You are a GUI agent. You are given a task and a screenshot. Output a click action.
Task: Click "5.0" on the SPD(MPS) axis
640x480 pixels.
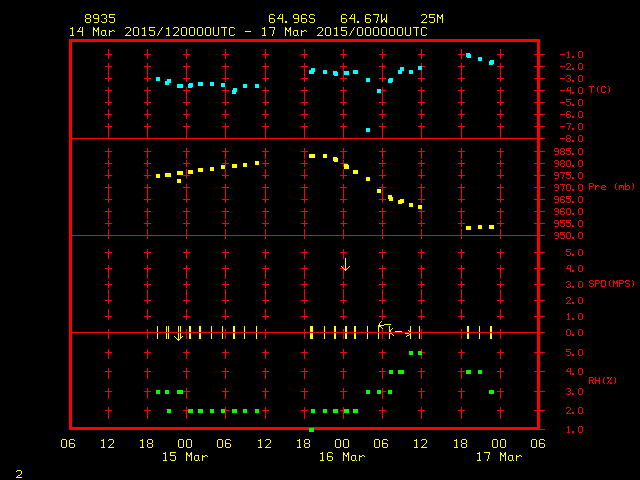574,253
